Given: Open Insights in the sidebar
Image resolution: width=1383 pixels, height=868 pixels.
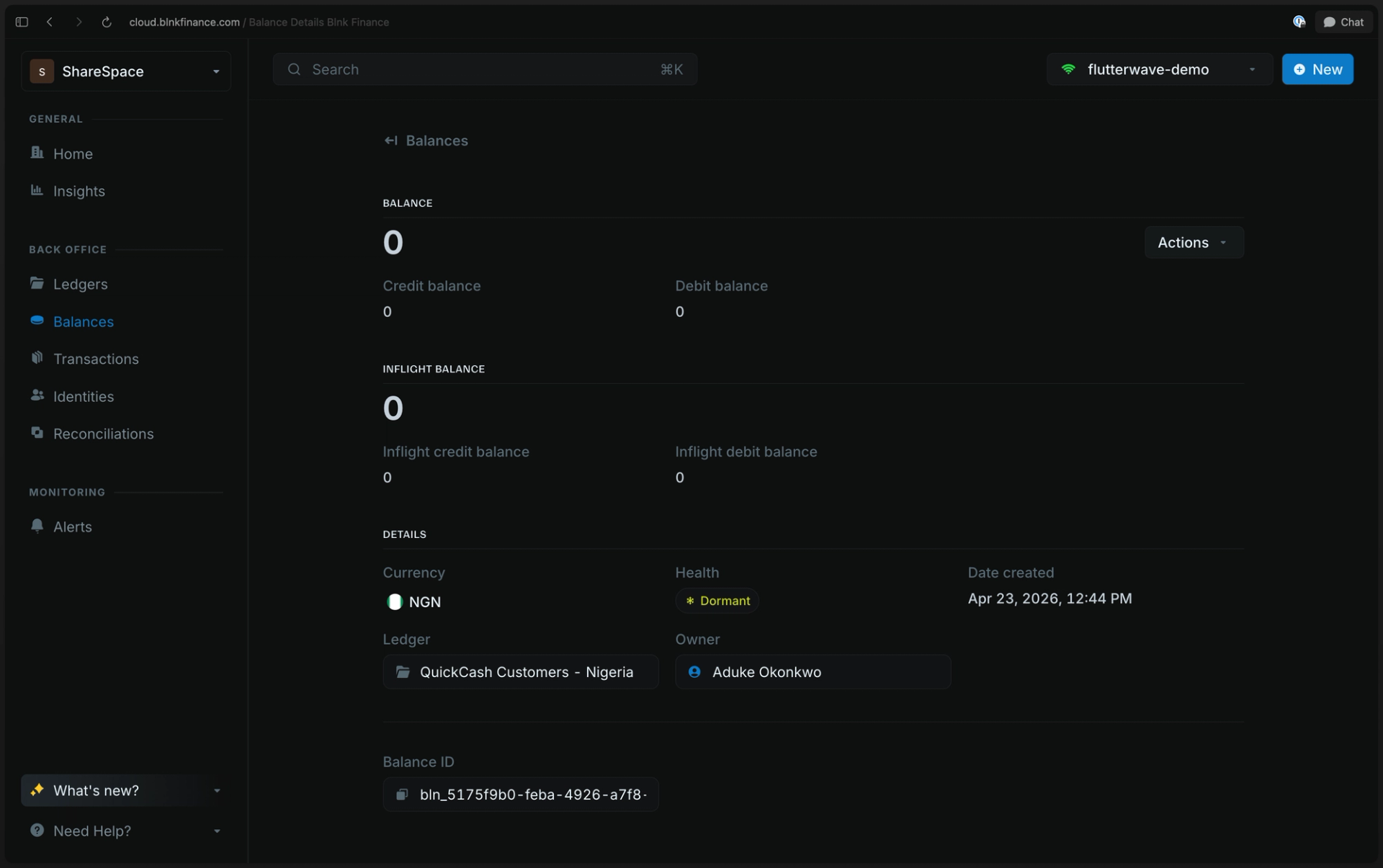Looking at the screenshot, I should (79, 191).
